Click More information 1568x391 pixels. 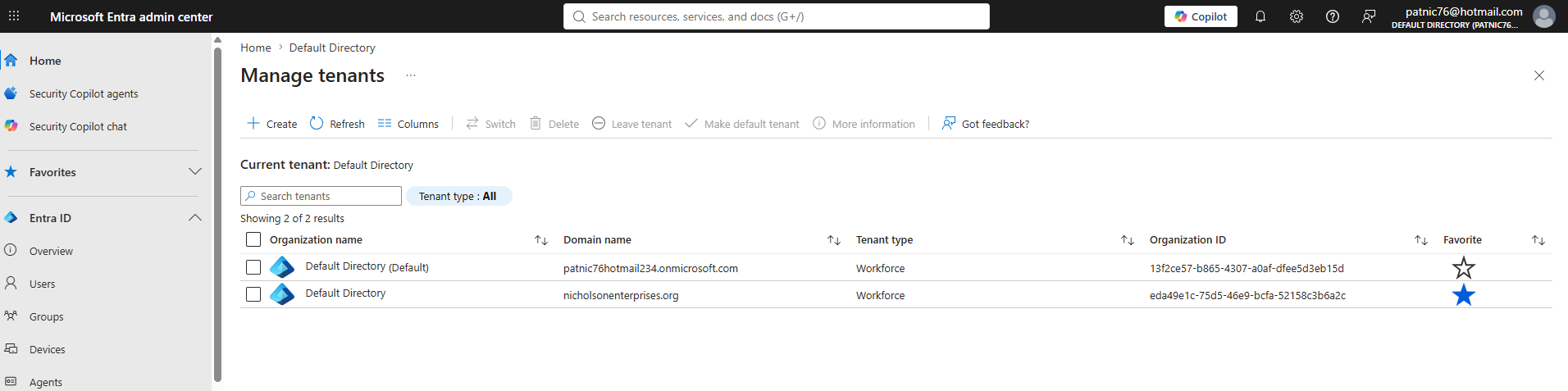point(864,124)
